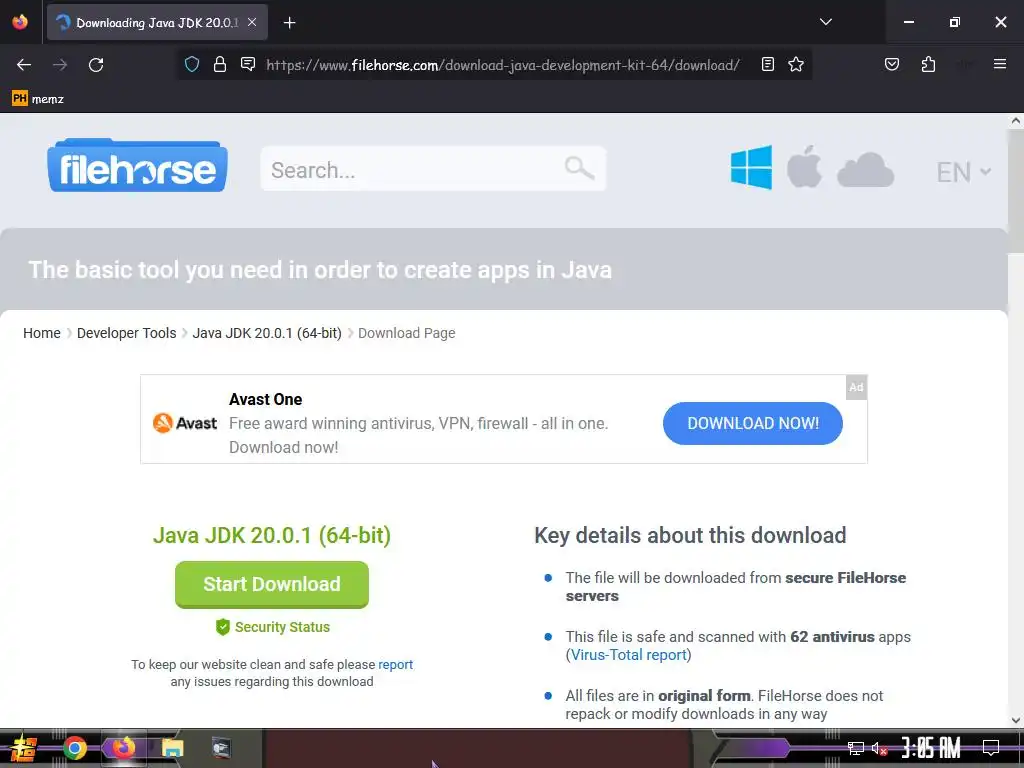The image size is (1024, 768).
Task: Expand the list all tabs chevron
Action: click(x=825, y=22)
